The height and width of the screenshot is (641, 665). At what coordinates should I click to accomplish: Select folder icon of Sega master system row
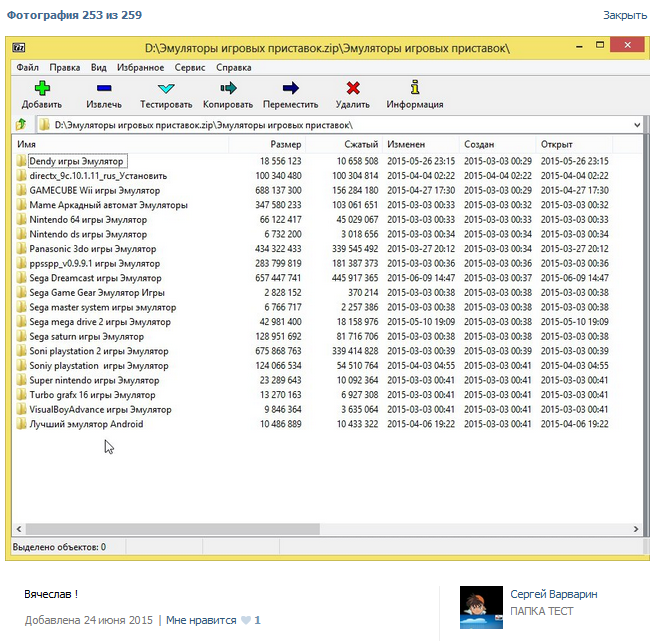coord(21,307)
